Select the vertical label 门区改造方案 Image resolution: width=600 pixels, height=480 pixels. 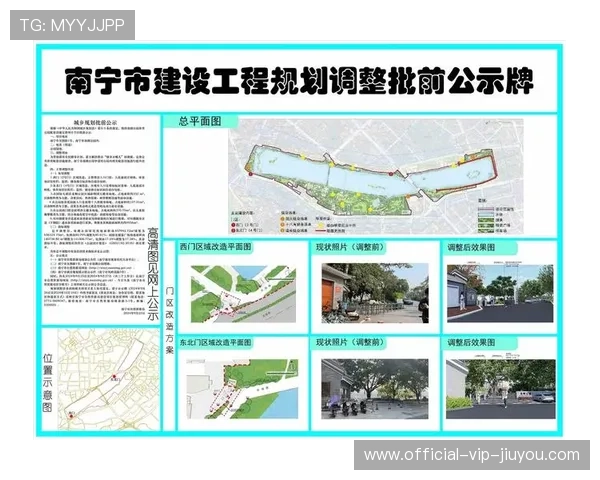click(x=170, y=320)
